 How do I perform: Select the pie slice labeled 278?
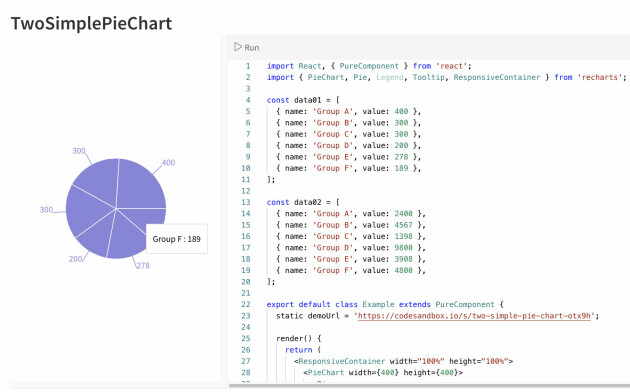point(125,237)
